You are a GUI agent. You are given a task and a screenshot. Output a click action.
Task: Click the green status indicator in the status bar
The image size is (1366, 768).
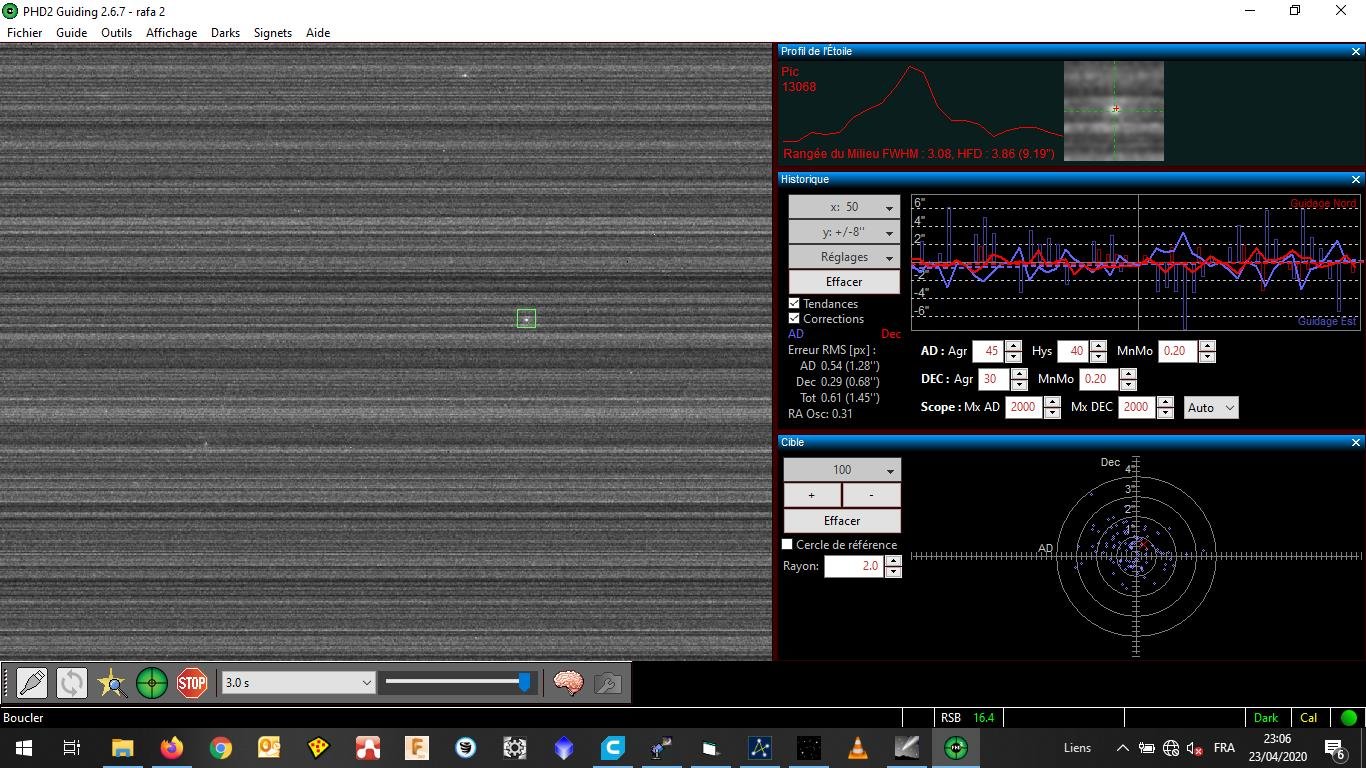pyautogui.click(x=1349, y=717)
